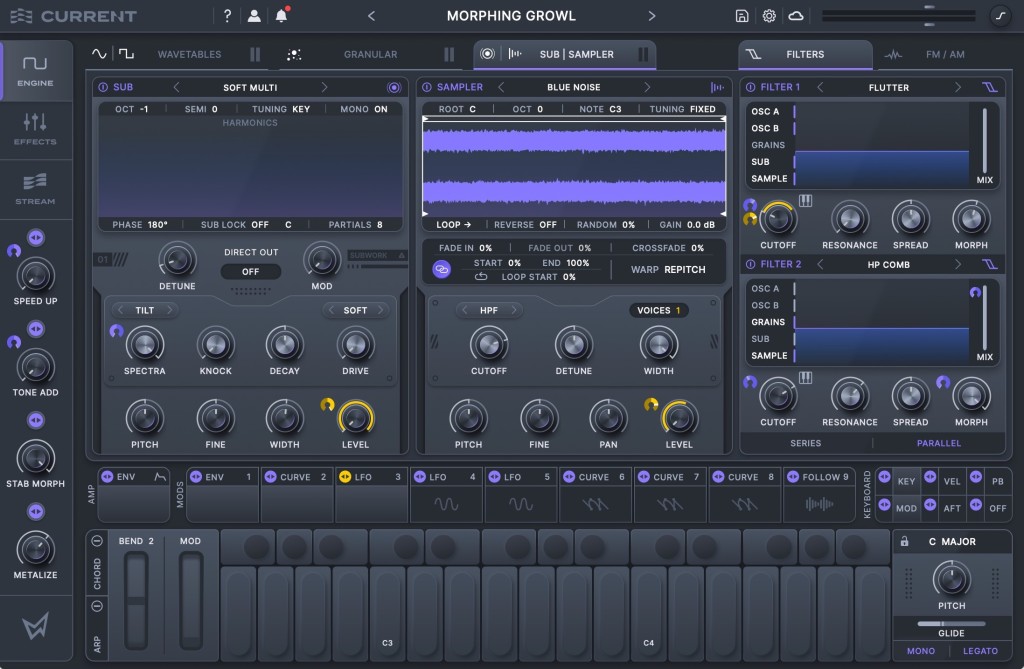Open the HPF filter type dropdown

click(488, 311)
